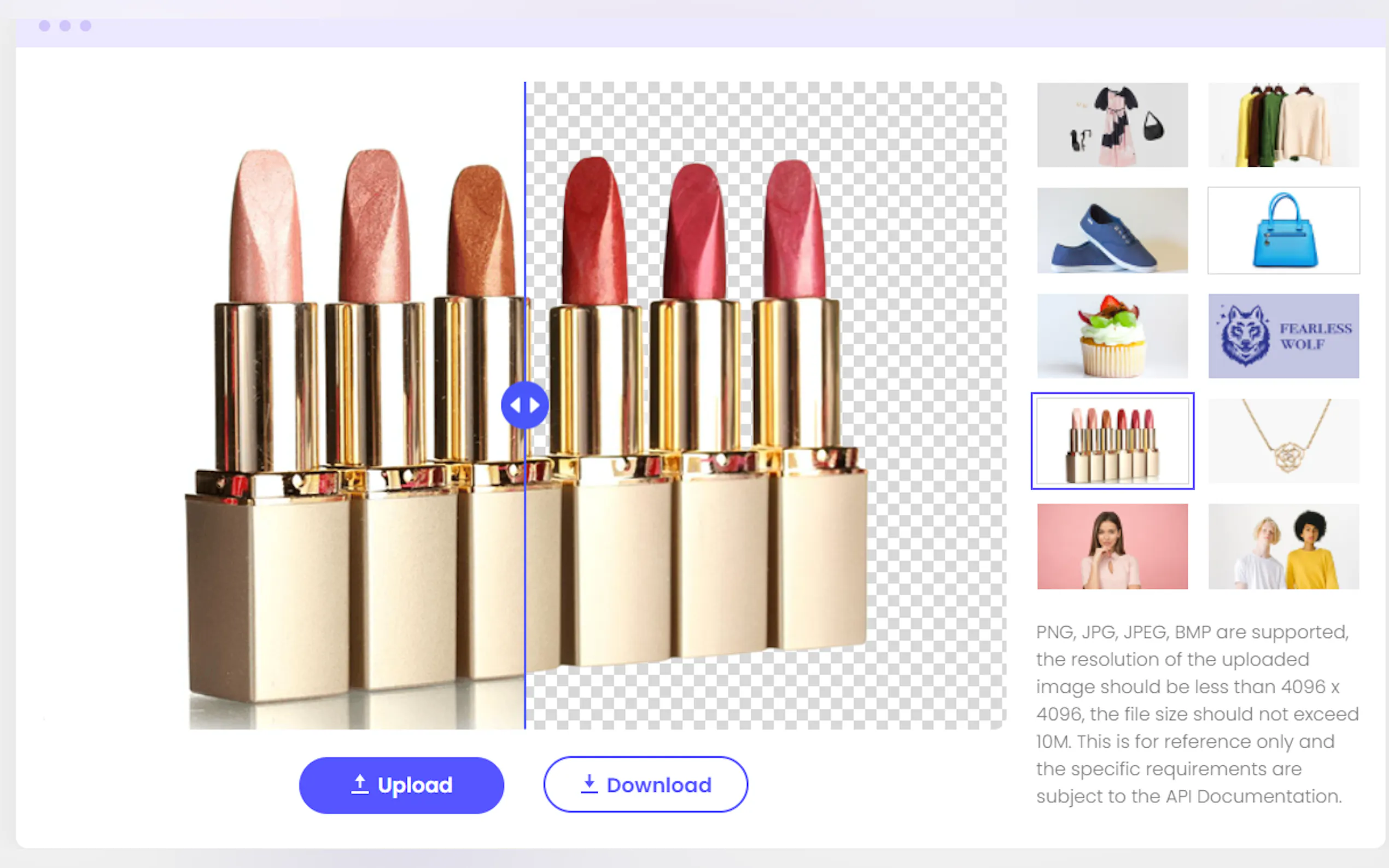Click the before/after comparison slider handle
This screenshot has width=1389, height=868.
coord(524,405)
